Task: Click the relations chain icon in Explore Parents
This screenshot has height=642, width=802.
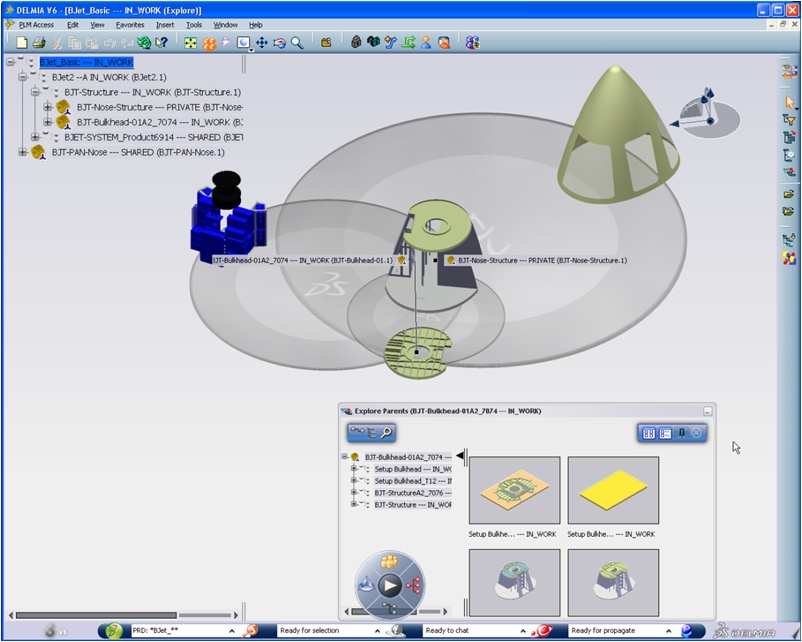Action: 357,432
